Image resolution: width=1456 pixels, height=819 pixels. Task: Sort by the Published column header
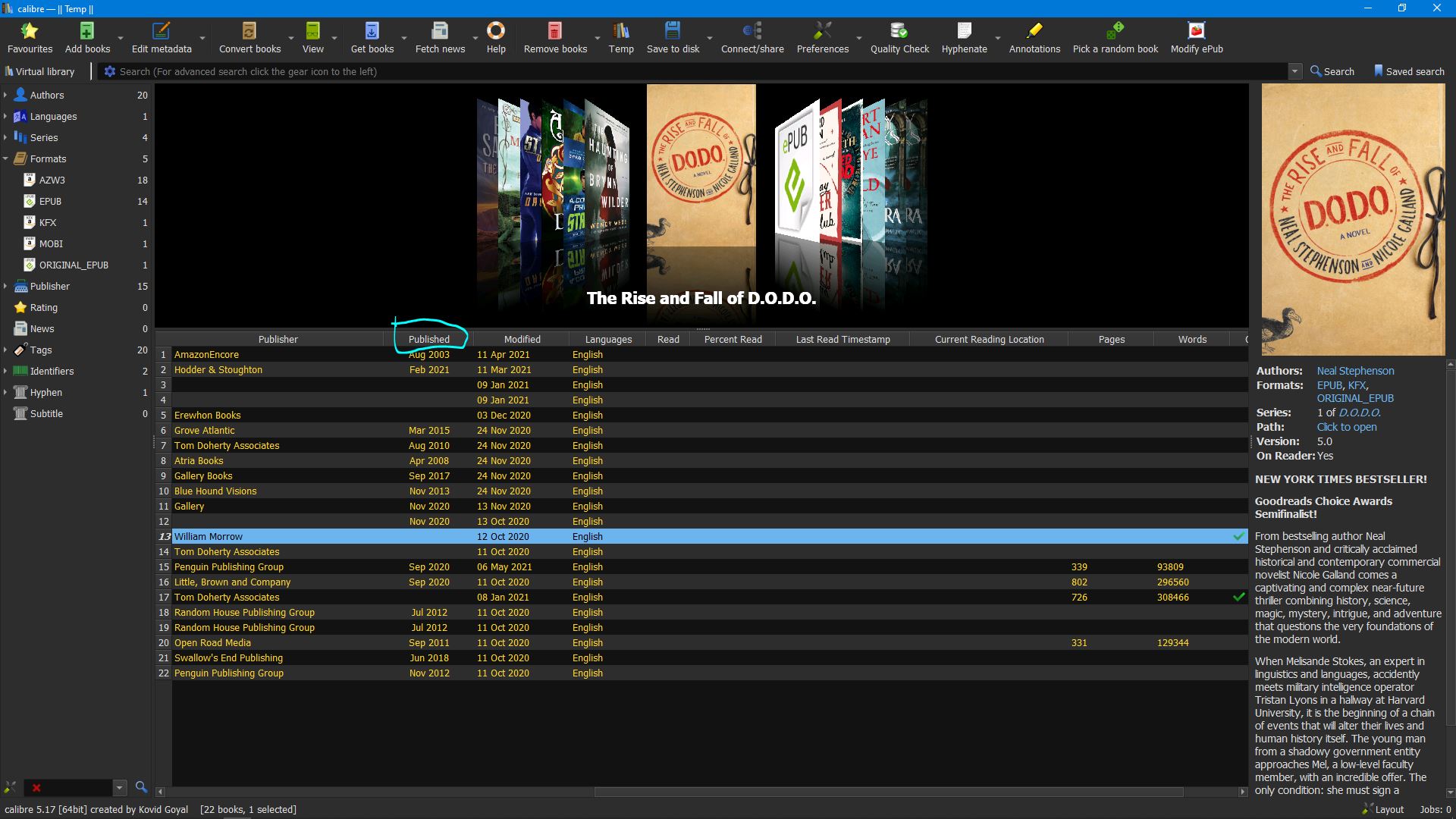pos(428,339)
